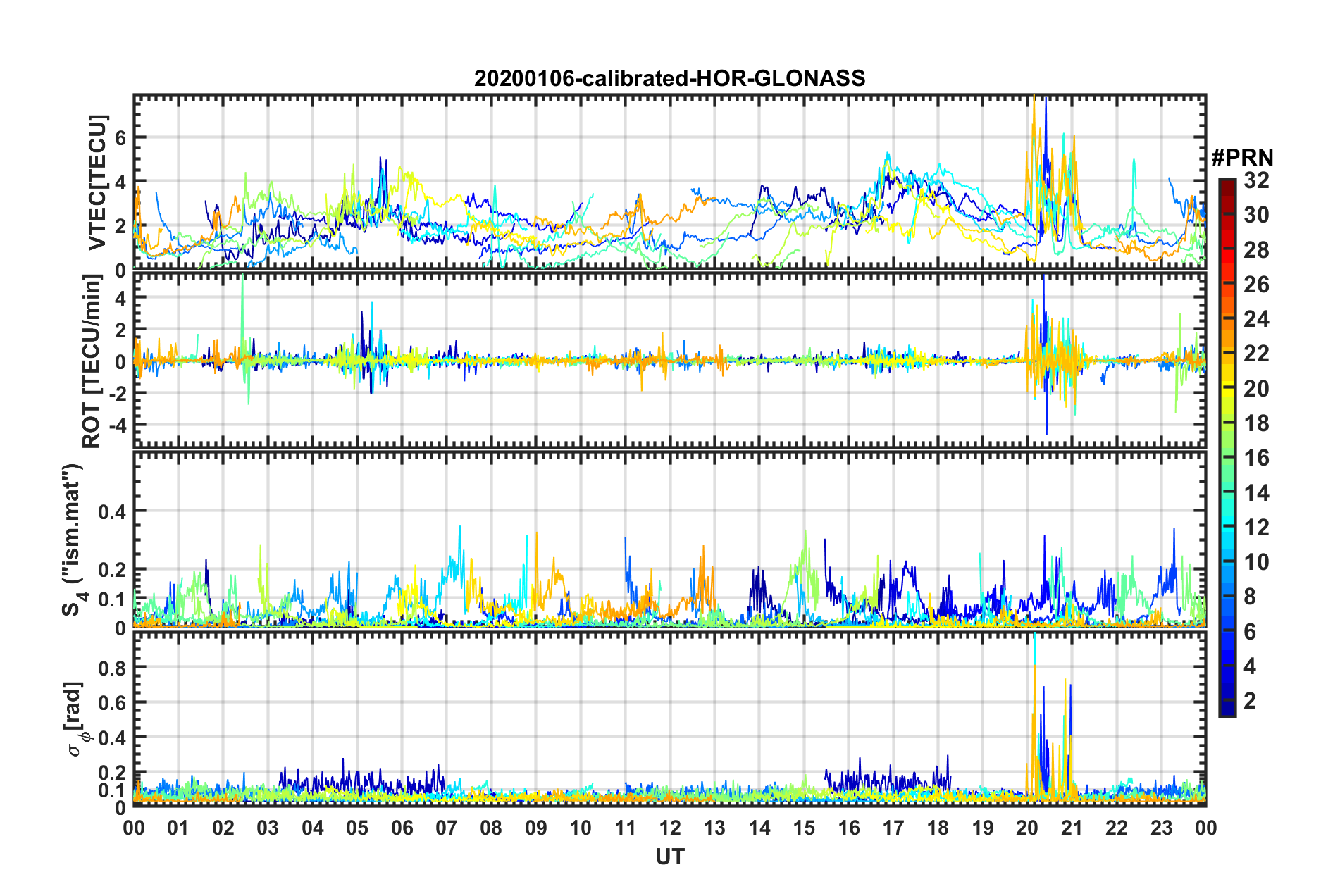1340x896 pixels.
Task: Click the "6" tick on the VTEC axis
Action: click(x=120, y=138)
